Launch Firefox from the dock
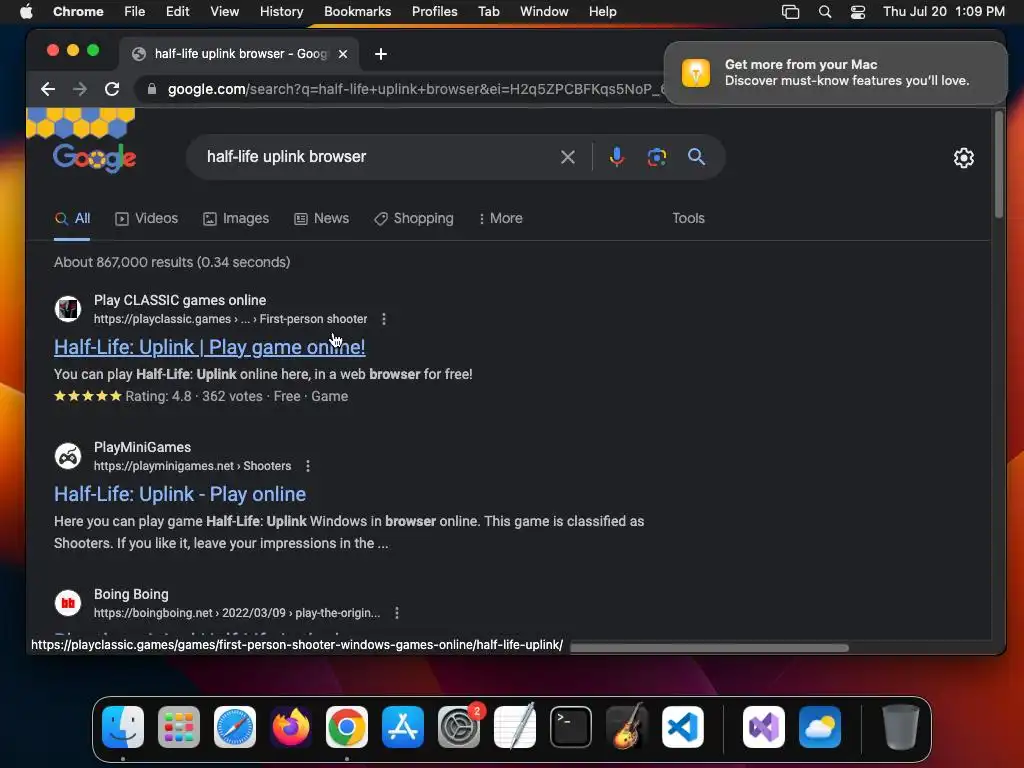 [291, 727]
